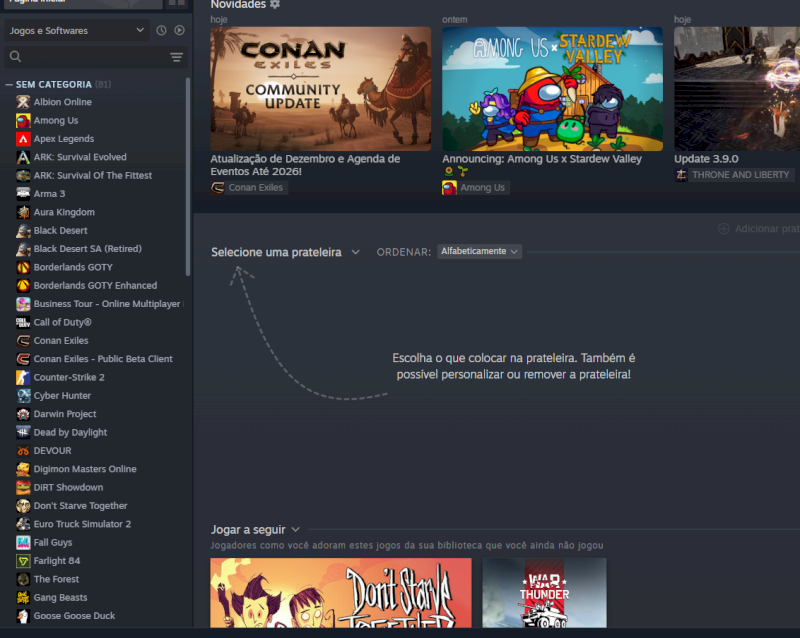This screenshot has height=638, width=800.
Task: Open War Thunder shelf cover
Action: [x=544, y=593]
